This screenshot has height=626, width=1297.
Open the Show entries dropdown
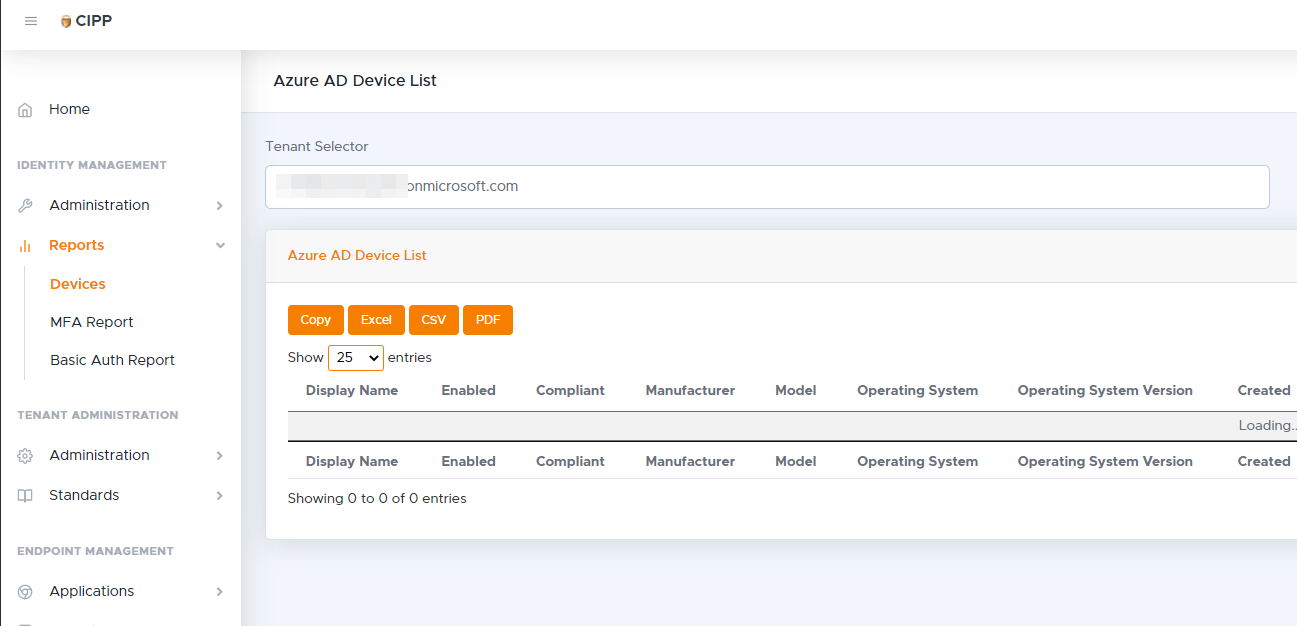[x=356, y=357]
